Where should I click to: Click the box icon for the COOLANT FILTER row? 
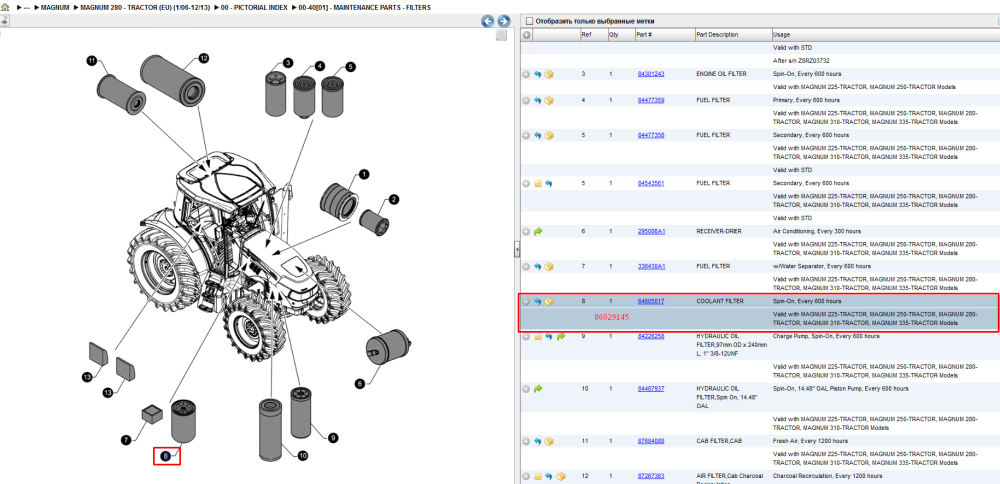coord(549,302)
